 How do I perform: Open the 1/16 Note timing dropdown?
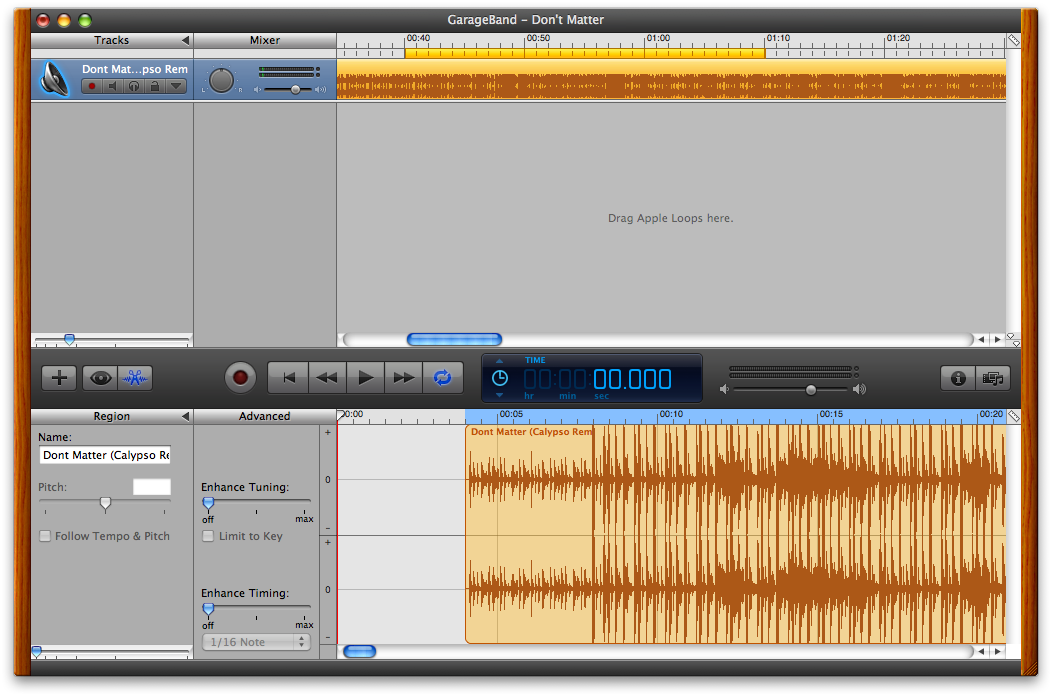pyautogui.click(x=256, y=642)
